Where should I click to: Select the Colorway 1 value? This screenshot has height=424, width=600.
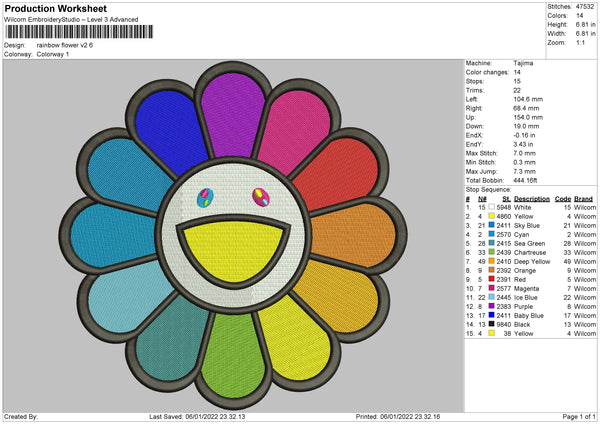tap(53, 54)
